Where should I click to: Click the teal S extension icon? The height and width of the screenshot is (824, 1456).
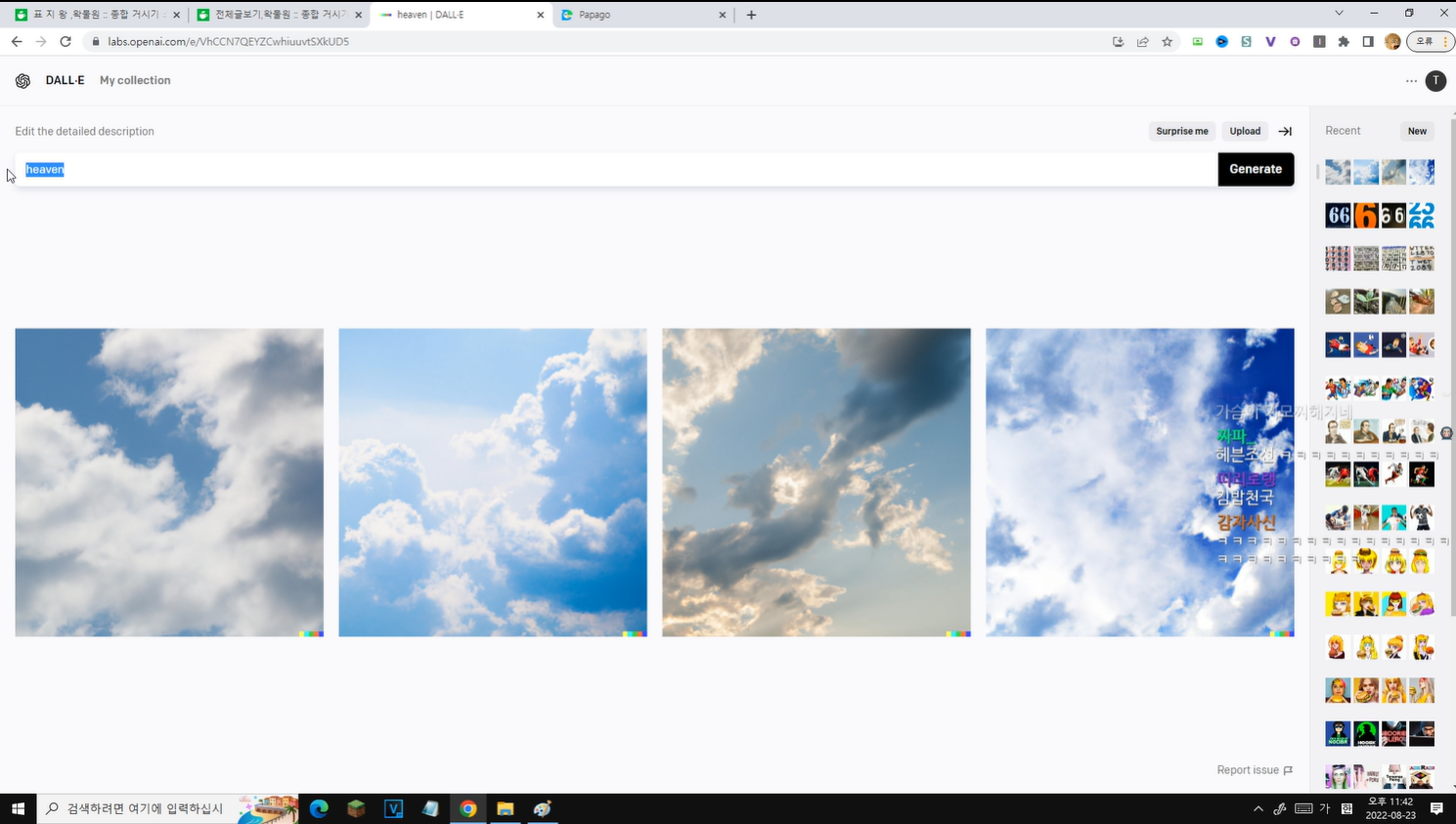click(1246, 42)
